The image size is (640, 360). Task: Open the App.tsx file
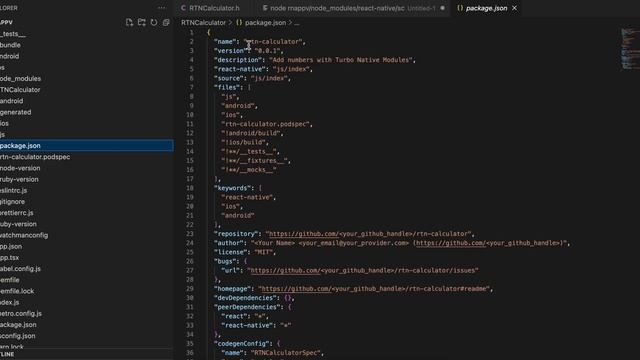87,258
